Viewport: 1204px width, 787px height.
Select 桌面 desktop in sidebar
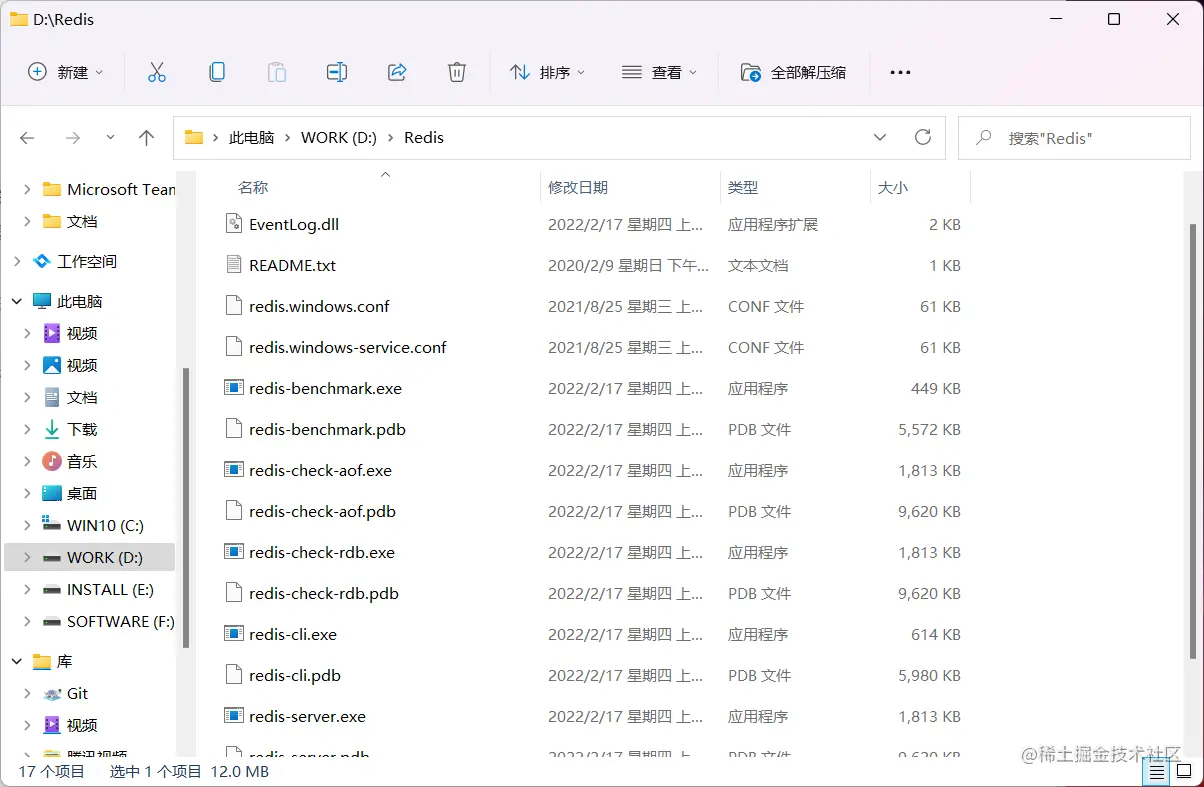coord(82,493)
